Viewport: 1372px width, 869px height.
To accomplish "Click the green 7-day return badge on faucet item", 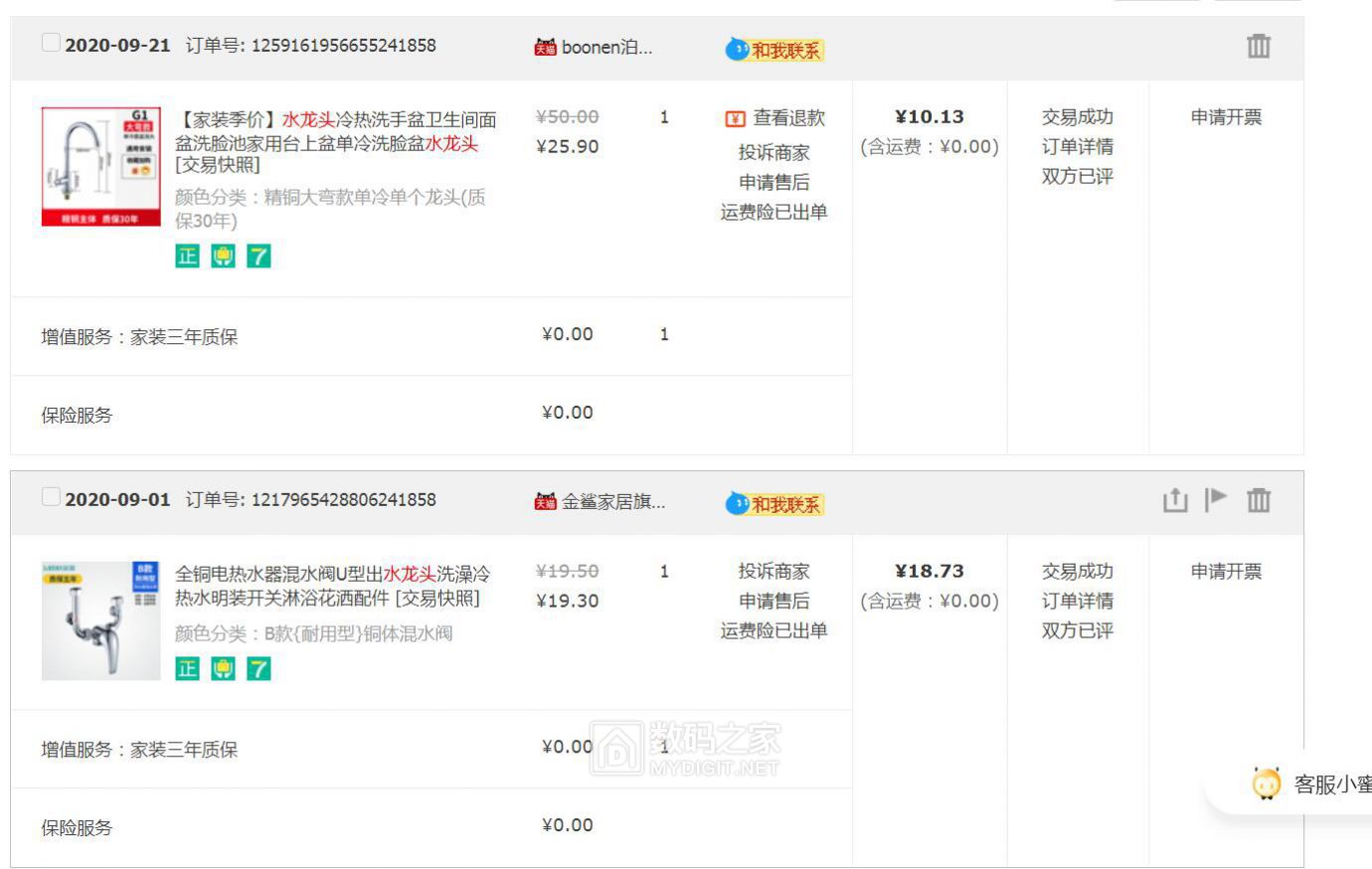I will click(x=258, y=257).
